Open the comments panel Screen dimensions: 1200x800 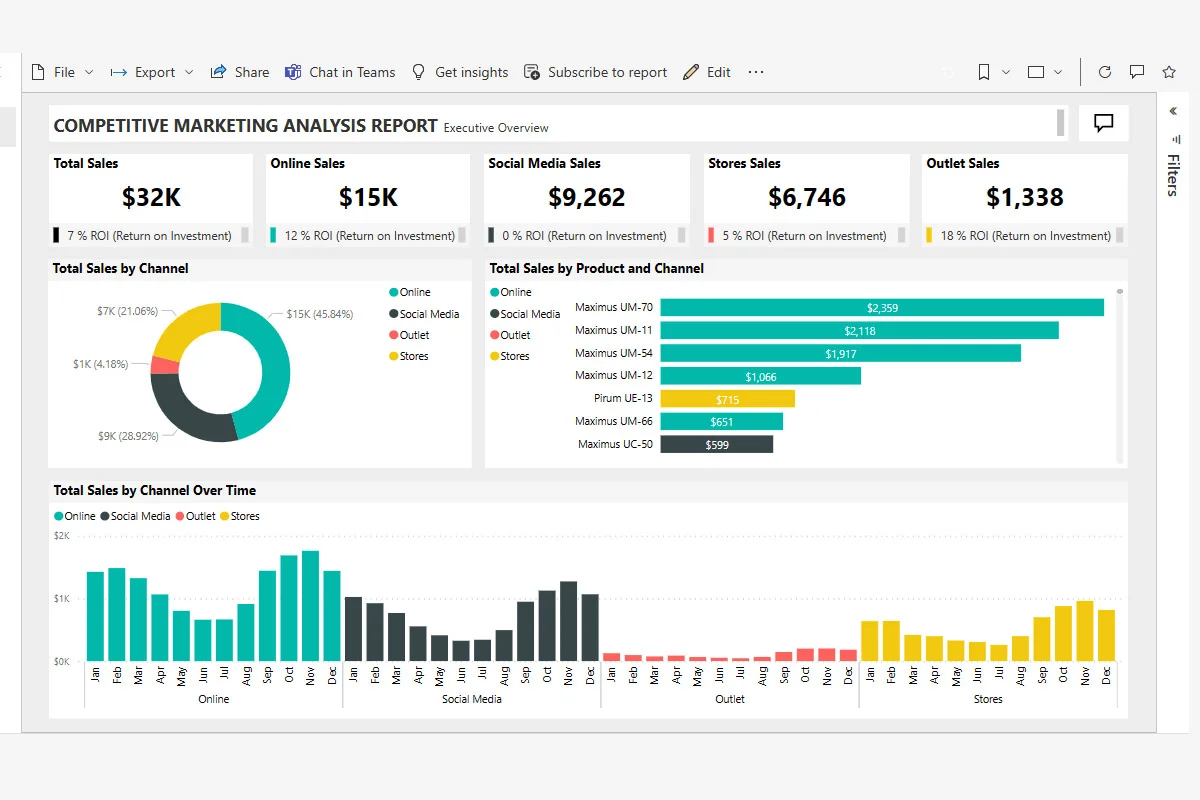(1137, 71)
